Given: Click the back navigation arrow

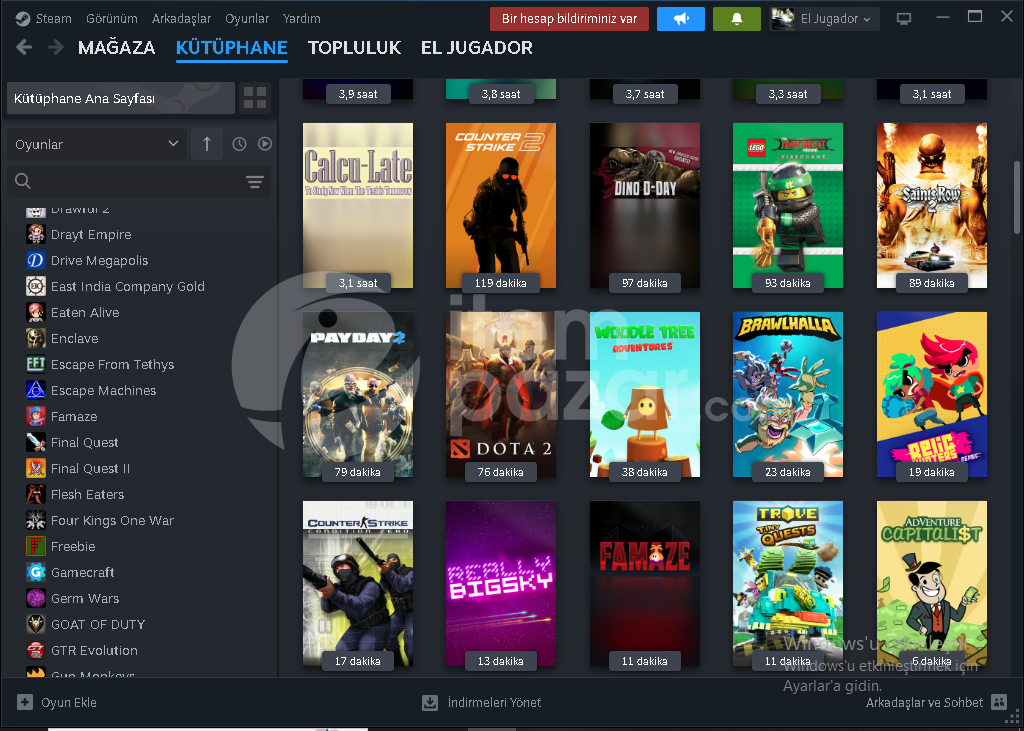Looking at the screenshot, I should (24, 47).
